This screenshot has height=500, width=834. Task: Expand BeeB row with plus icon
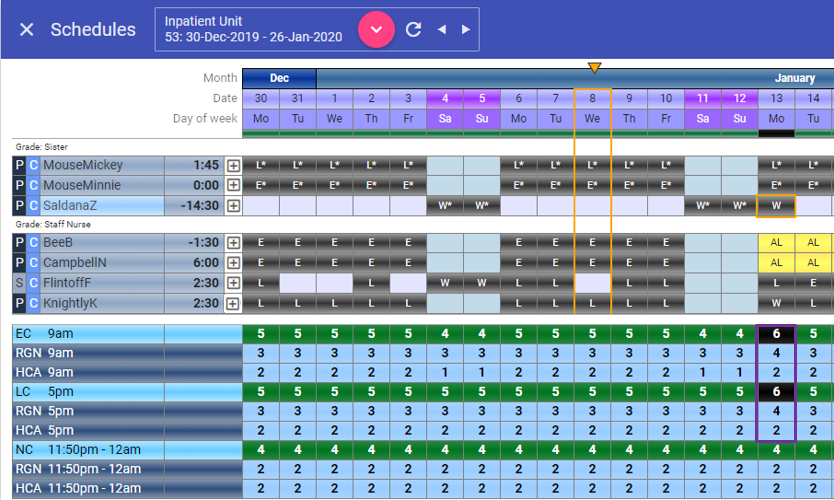(233, 242)
